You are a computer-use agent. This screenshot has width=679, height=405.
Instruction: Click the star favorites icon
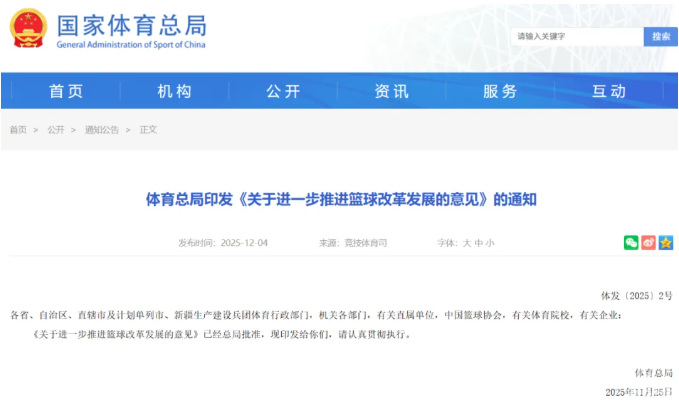click(666, 243)
